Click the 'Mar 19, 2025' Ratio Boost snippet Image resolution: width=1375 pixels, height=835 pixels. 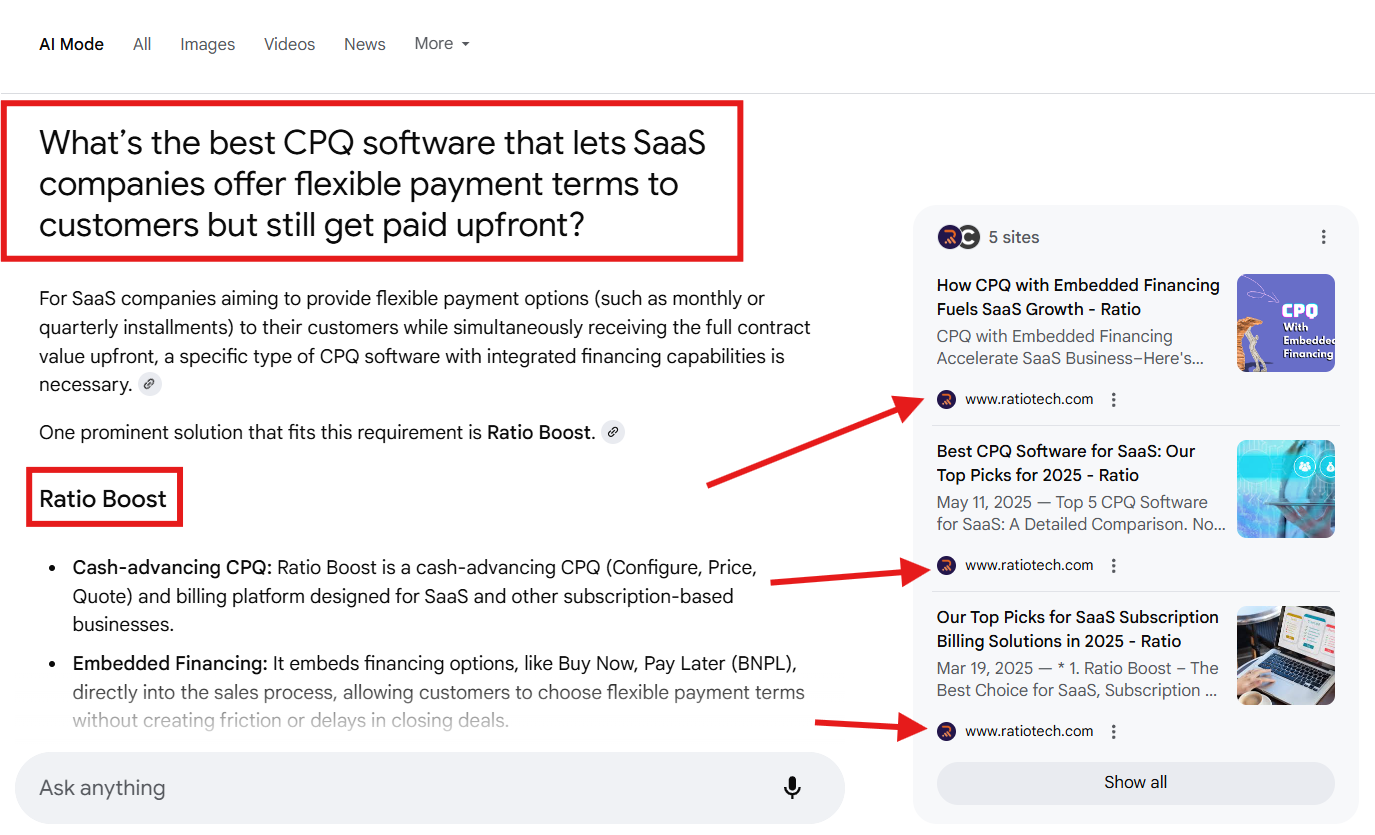[1078, 679]
